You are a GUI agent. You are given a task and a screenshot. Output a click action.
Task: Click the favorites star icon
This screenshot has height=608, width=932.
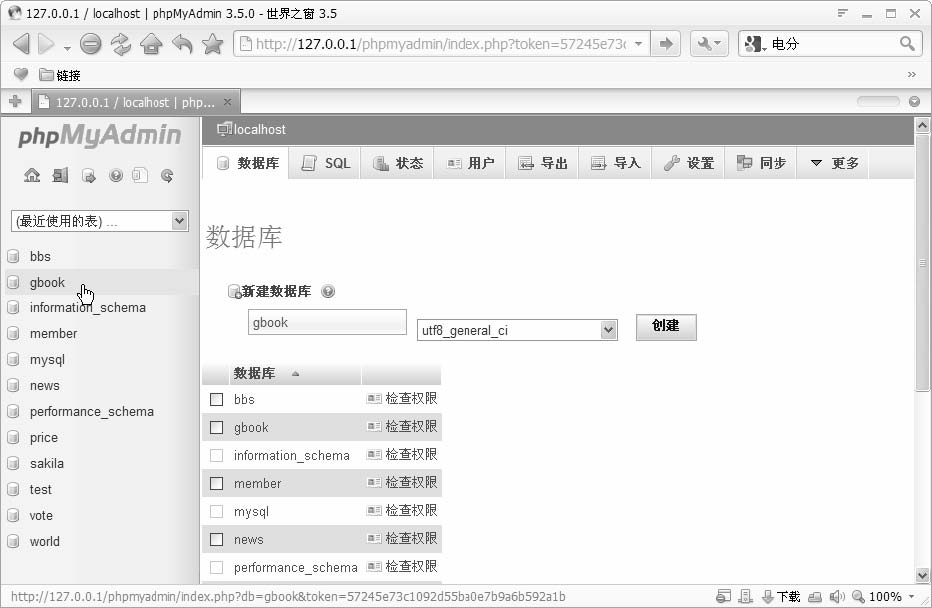pyautogui.click(x=212, y=44)
